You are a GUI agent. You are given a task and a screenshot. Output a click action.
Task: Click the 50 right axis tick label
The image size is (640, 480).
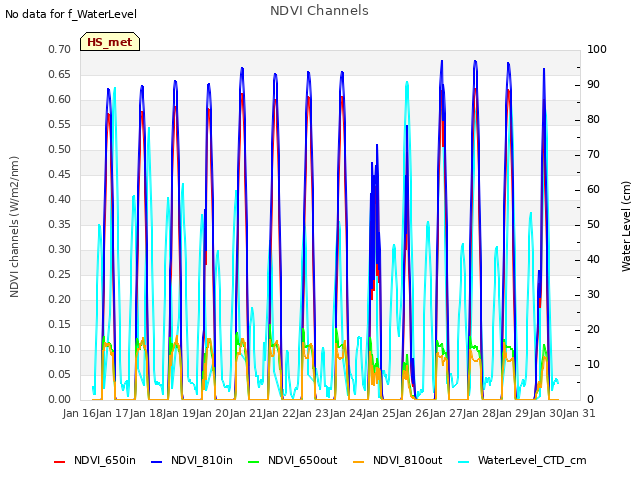click(x=593, y=224)
